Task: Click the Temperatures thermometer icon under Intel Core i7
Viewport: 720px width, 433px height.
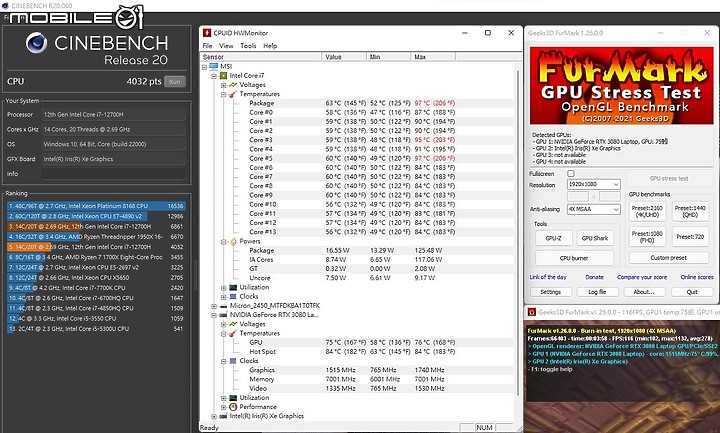Action: [x=233, y=94]
